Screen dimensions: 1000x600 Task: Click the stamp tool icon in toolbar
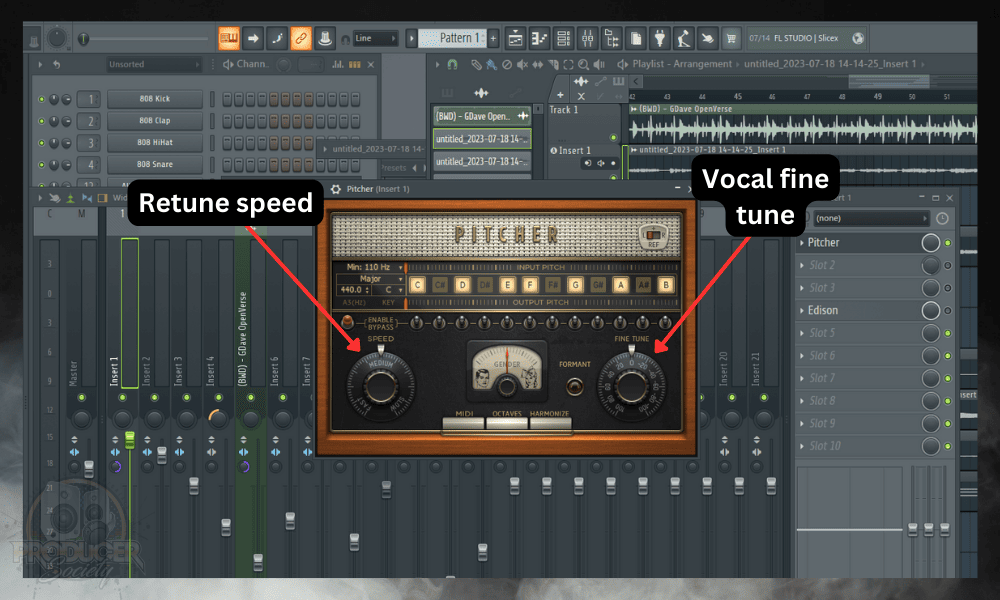[x=325, y=38]
